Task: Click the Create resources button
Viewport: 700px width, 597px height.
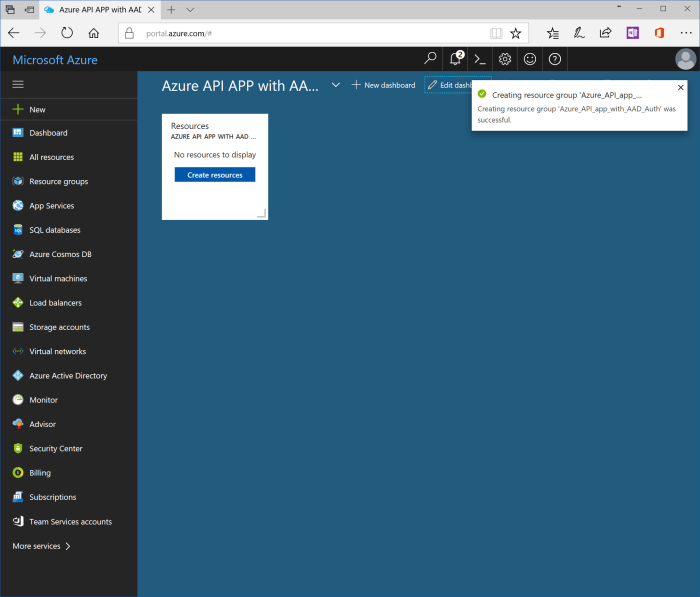Action: [215, 175]
